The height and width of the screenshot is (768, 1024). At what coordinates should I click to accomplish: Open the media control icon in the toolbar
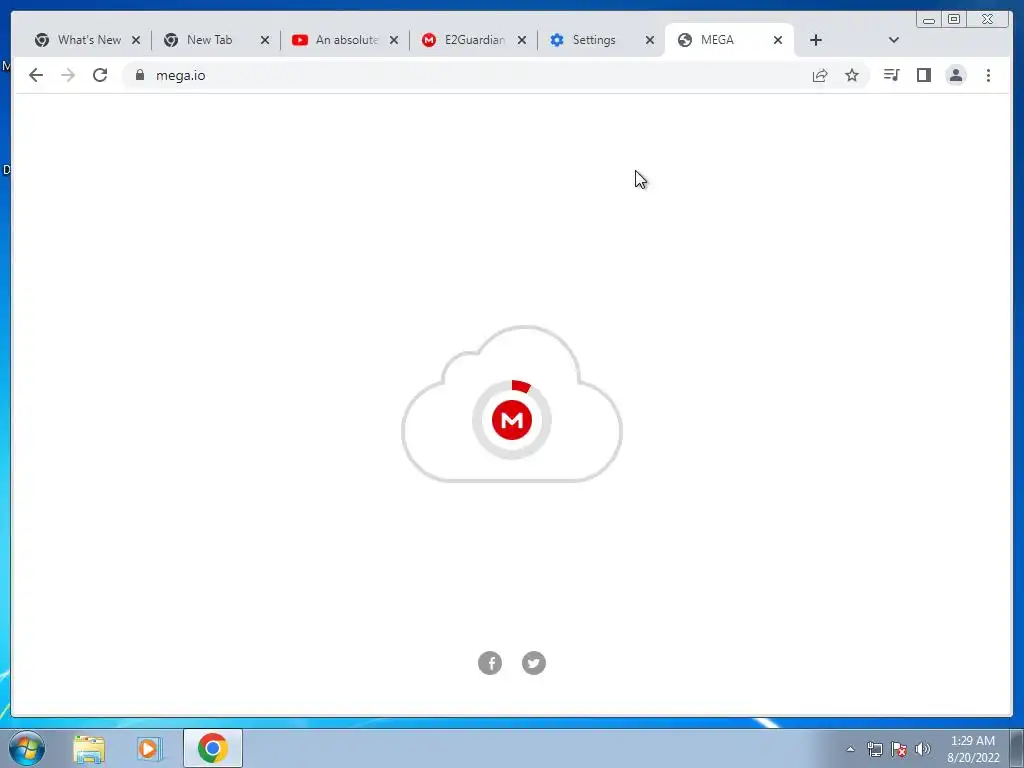(891, 75)
